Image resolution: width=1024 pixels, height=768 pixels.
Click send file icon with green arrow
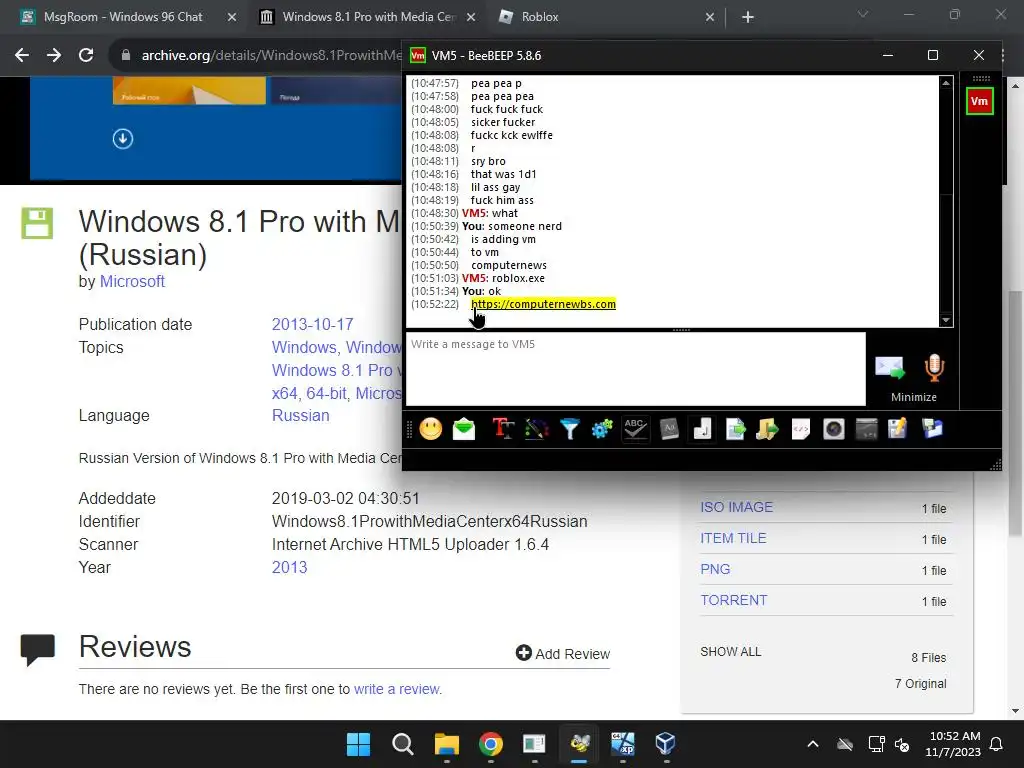pyautogui.click(x=735, y=429)
